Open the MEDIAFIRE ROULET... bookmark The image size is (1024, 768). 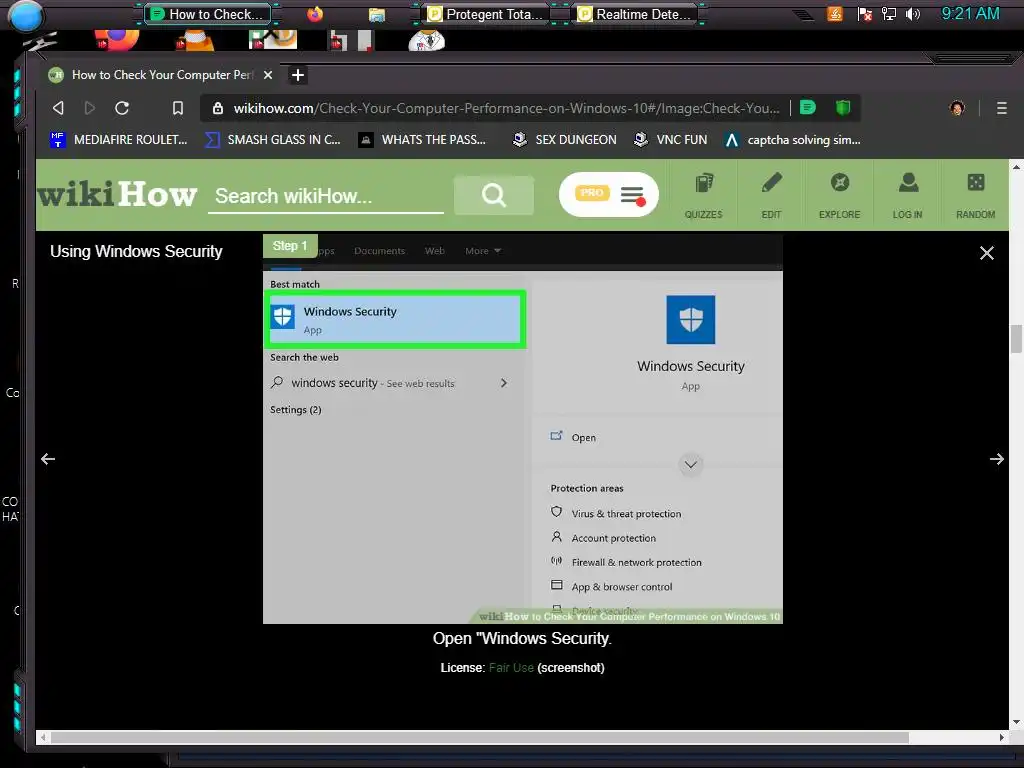pos(118,140)
